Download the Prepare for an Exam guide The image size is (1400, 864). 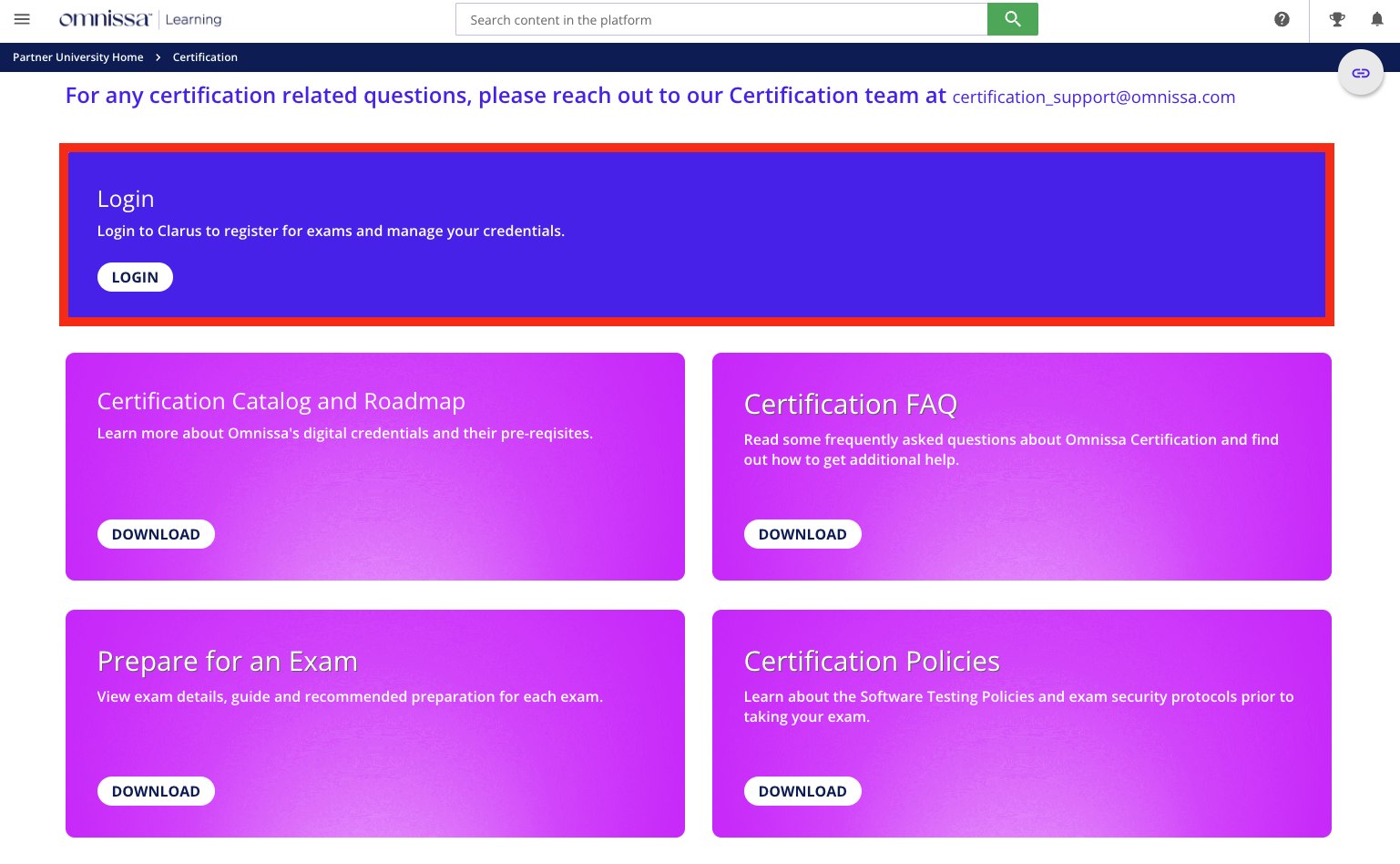point(156,791)
